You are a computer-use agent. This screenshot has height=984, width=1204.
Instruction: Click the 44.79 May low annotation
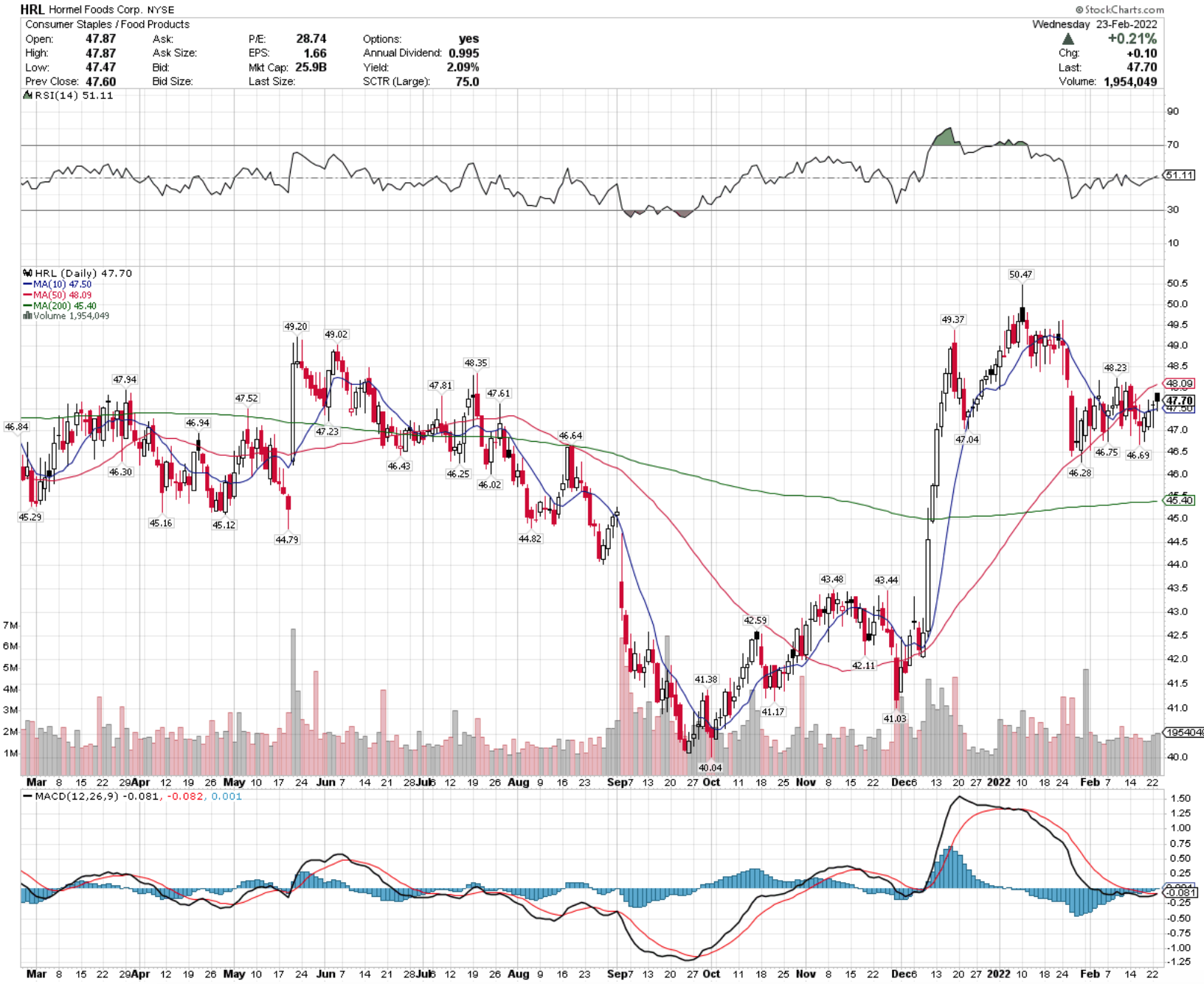(287, 540)
